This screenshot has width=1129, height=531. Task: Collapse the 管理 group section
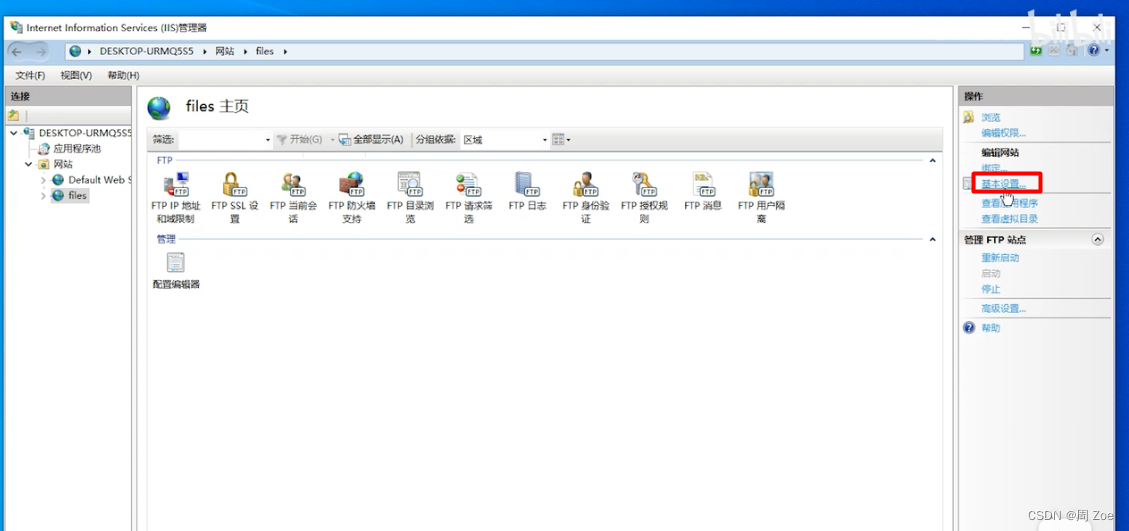[x=932, y=239]
